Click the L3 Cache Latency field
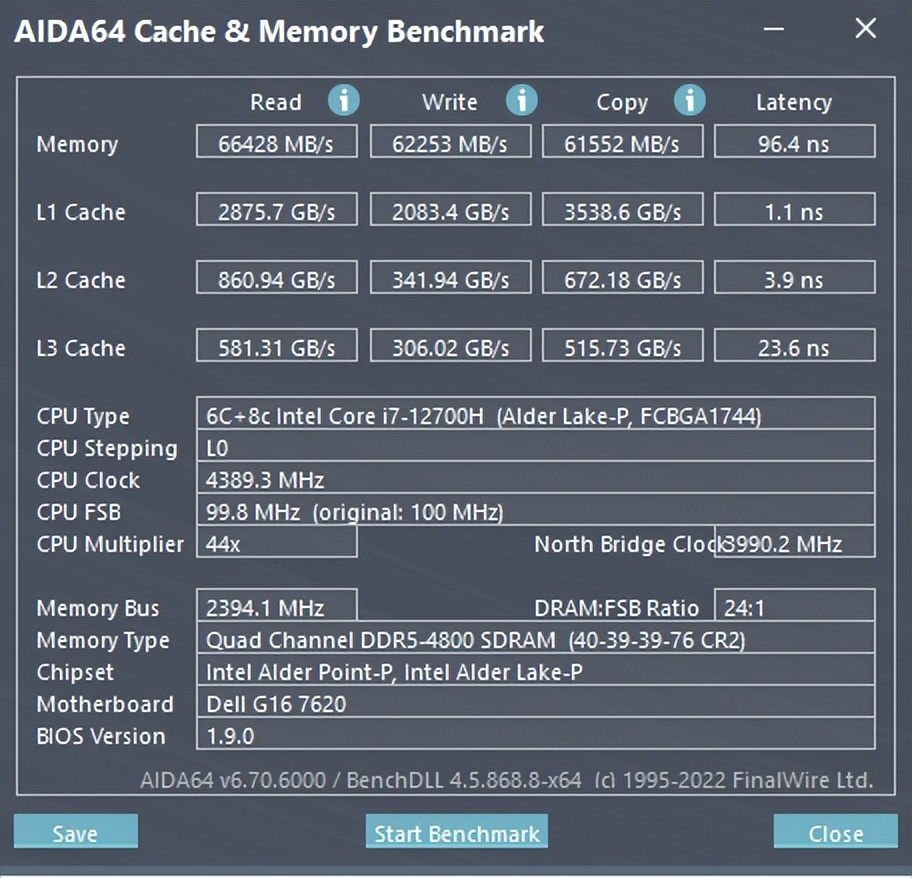Screen dimensions: 912x878 [794, 347]
